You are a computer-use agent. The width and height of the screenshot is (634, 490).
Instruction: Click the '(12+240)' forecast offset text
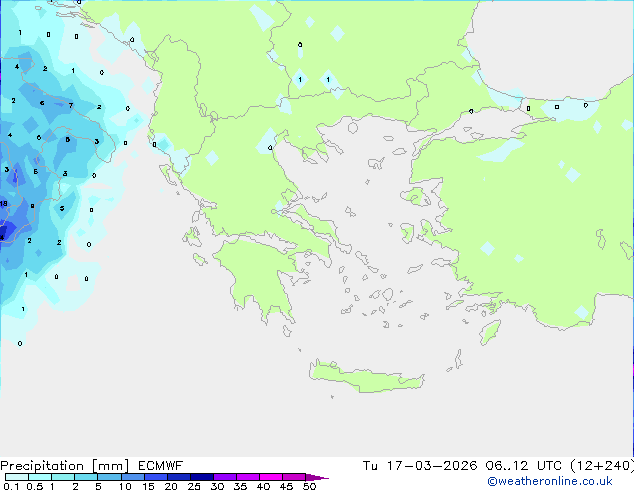(x=602, y=466)
